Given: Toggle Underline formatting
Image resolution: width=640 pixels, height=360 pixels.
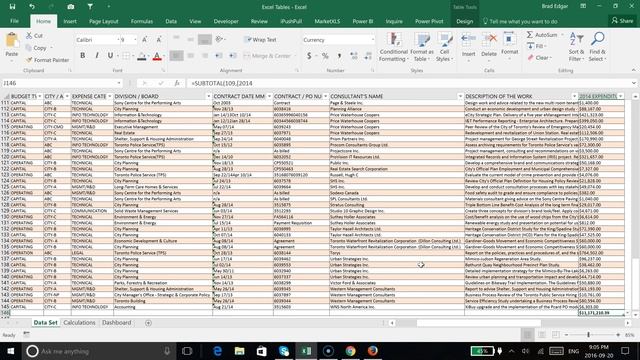Looking at the screenshot, I should pos(110,56).
